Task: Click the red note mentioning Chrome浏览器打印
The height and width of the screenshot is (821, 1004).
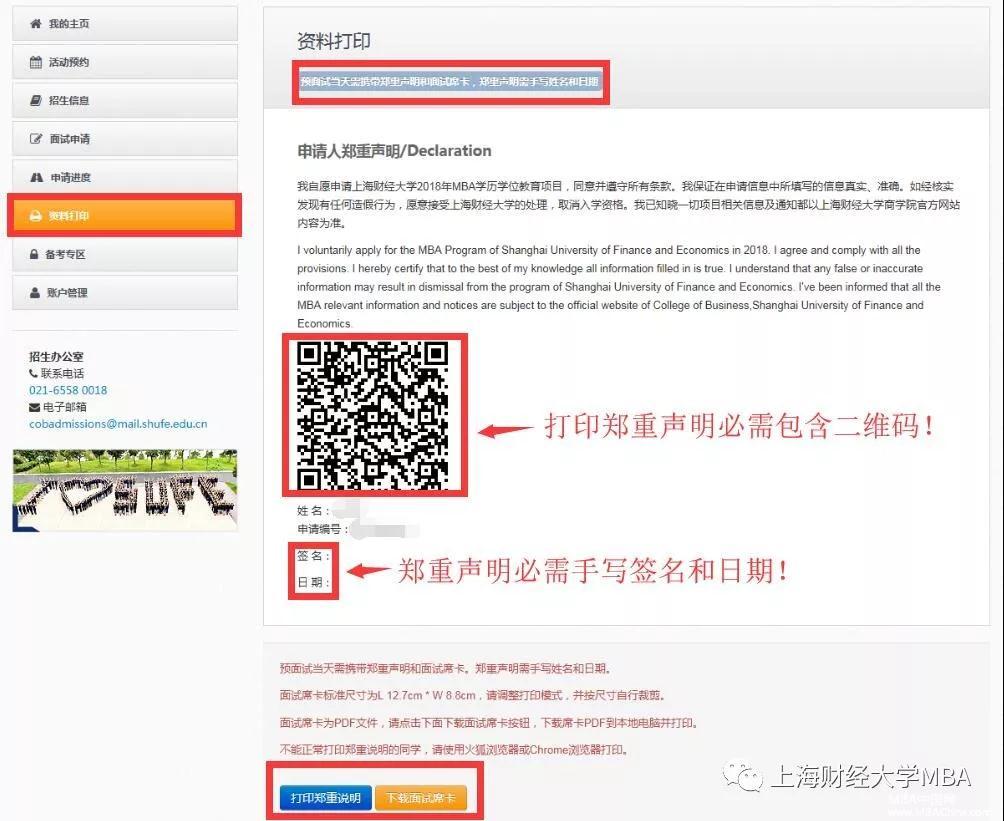Action: tap(454, 749)
